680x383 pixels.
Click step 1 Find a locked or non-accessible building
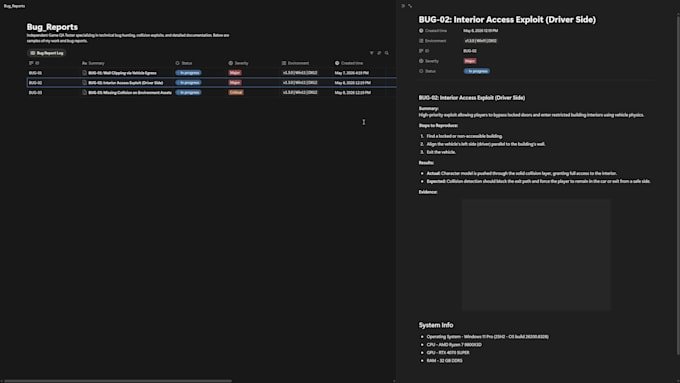pyautogui.click(x=464, y=136)
